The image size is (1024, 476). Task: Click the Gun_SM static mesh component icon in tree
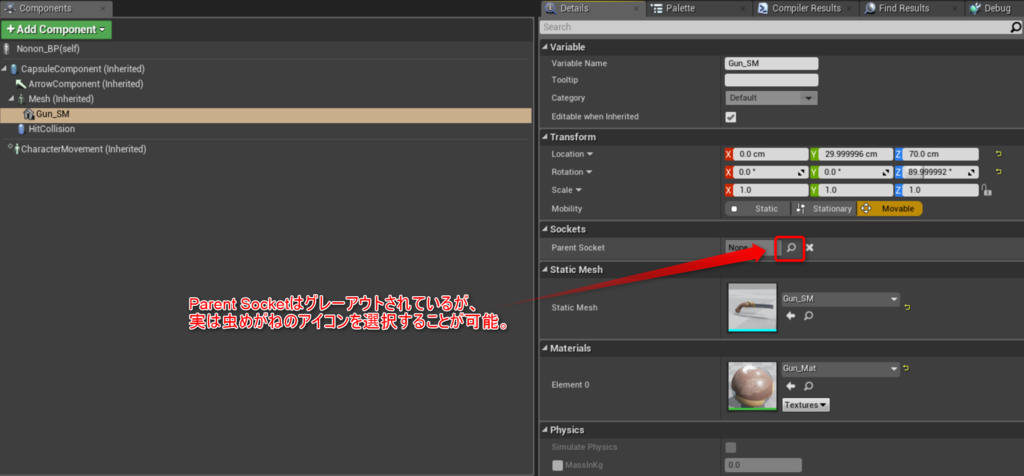pos(29,114)
